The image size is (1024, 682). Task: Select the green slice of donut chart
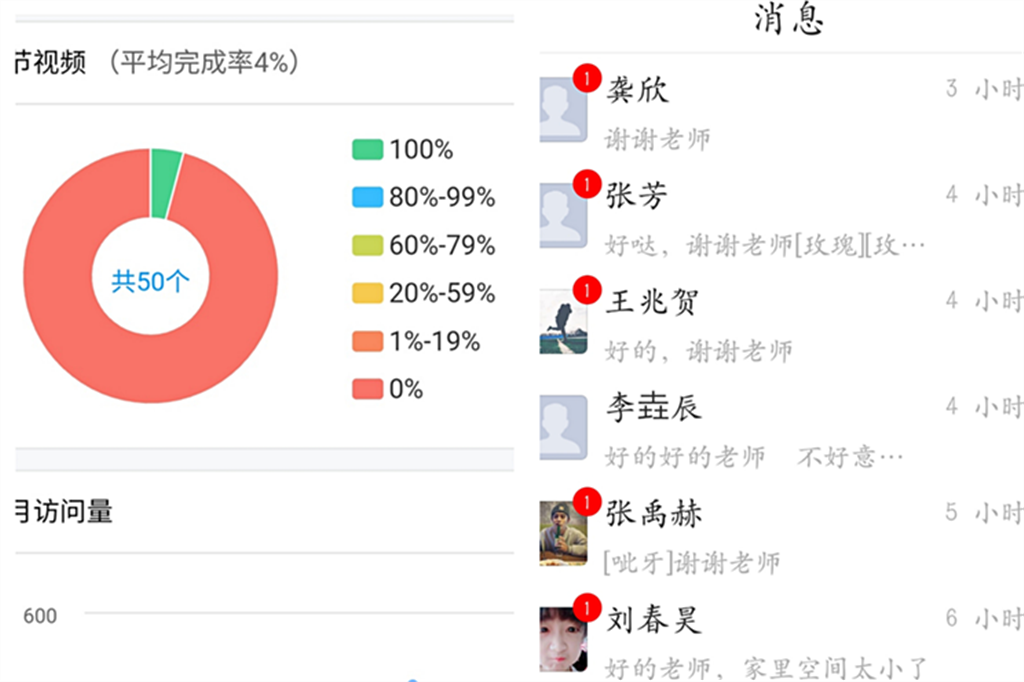(x=165, y=183)
